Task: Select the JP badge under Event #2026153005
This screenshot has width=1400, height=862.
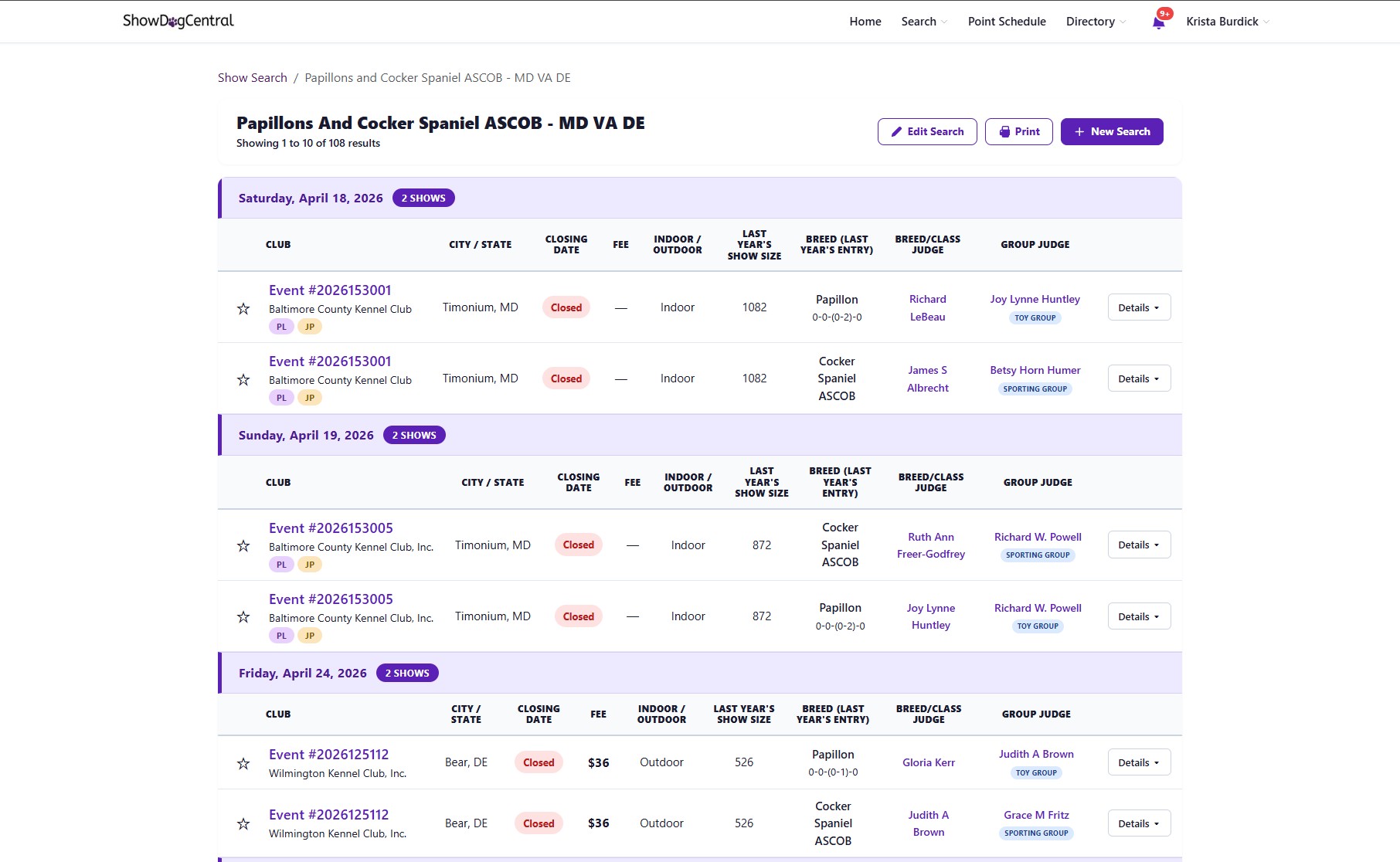Action: [x=310, y=564]
